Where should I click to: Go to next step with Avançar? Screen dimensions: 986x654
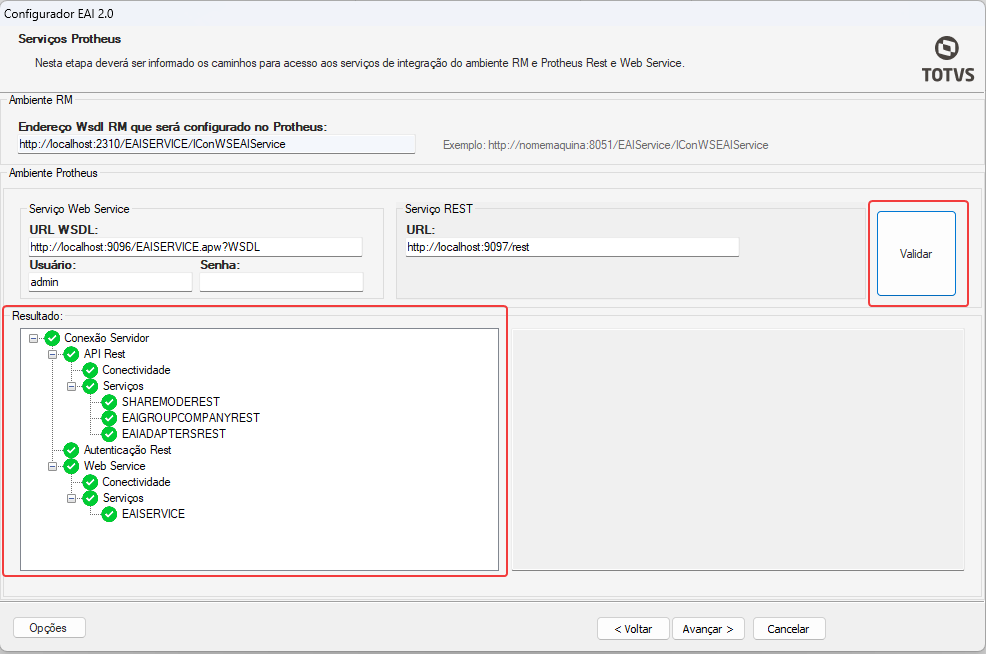pos(708,629)
